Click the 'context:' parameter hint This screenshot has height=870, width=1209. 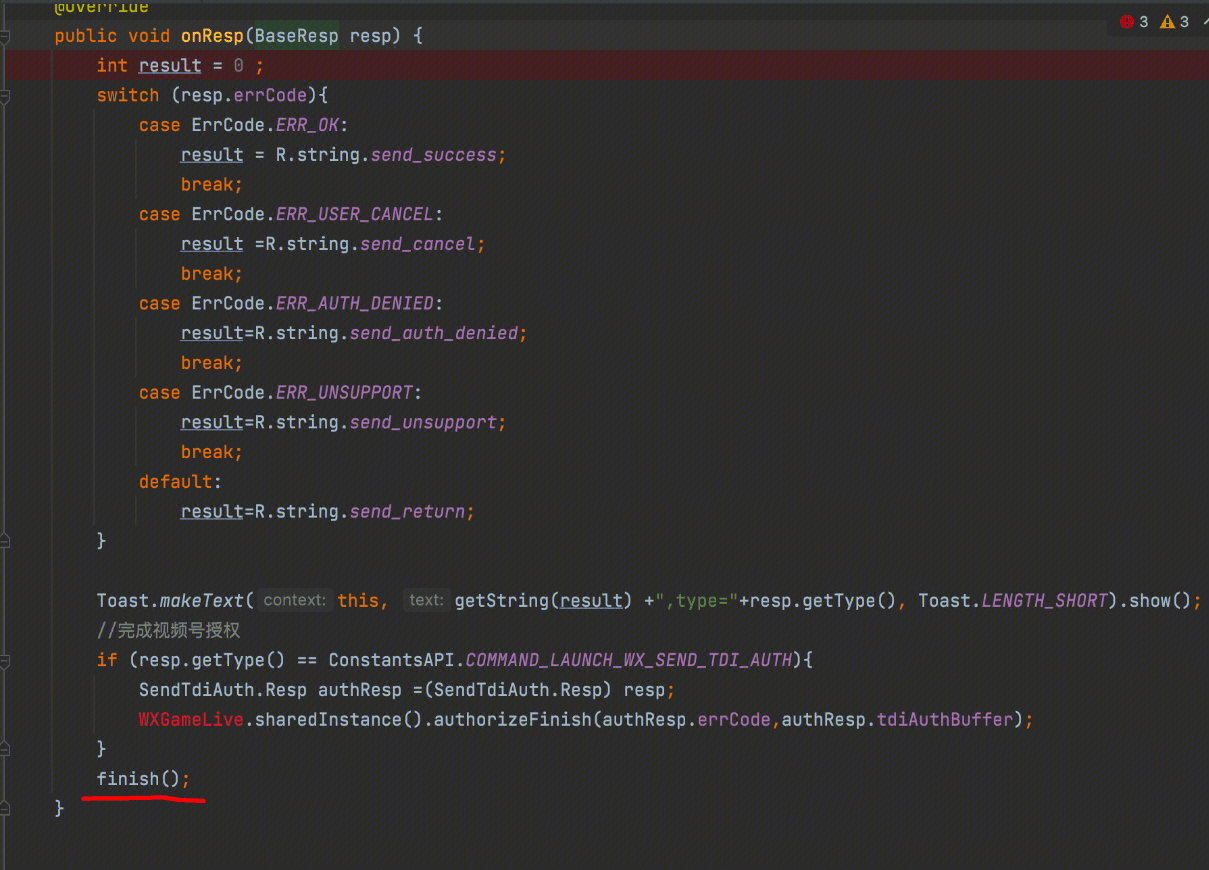click(294, 601)
